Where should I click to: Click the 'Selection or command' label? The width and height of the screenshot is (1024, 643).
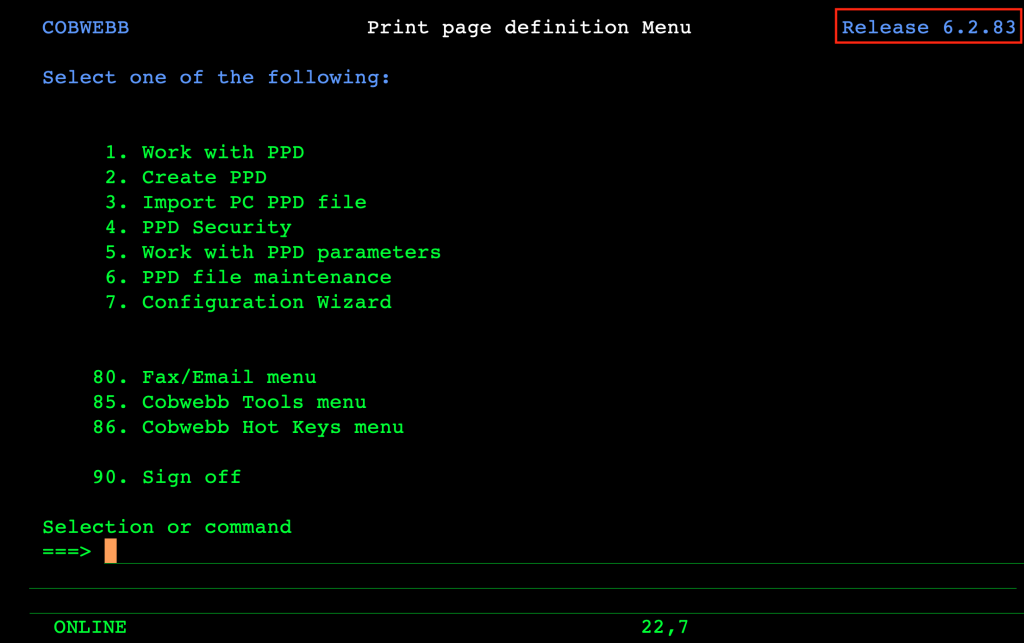[x=167, y=527]
